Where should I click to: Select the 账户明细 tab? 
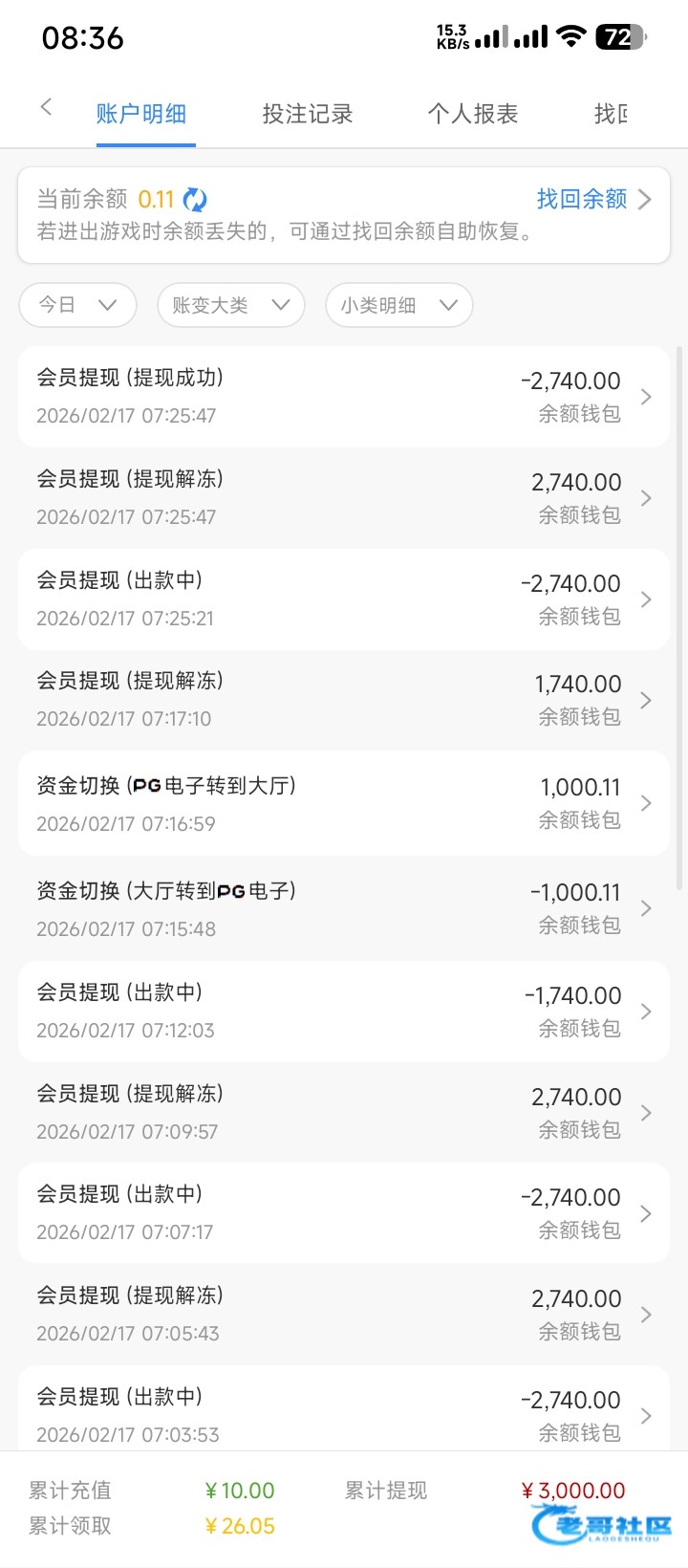pyautogui.click(x=141, y=115)
